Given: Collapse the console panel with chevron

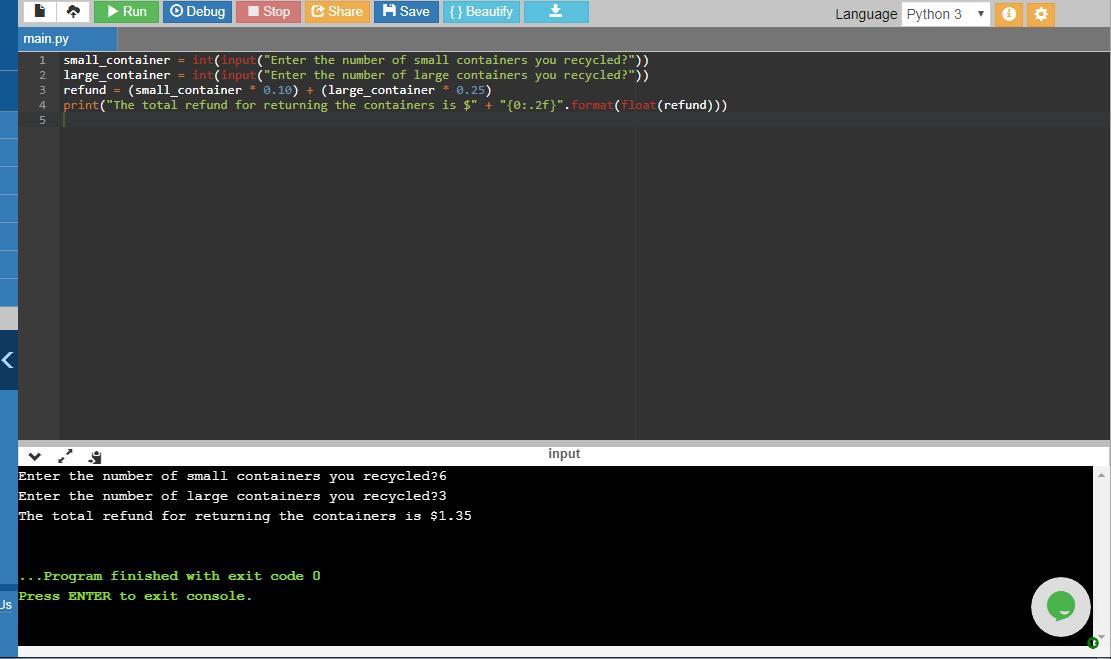Looking at the screenshot, I should point(34,456).
